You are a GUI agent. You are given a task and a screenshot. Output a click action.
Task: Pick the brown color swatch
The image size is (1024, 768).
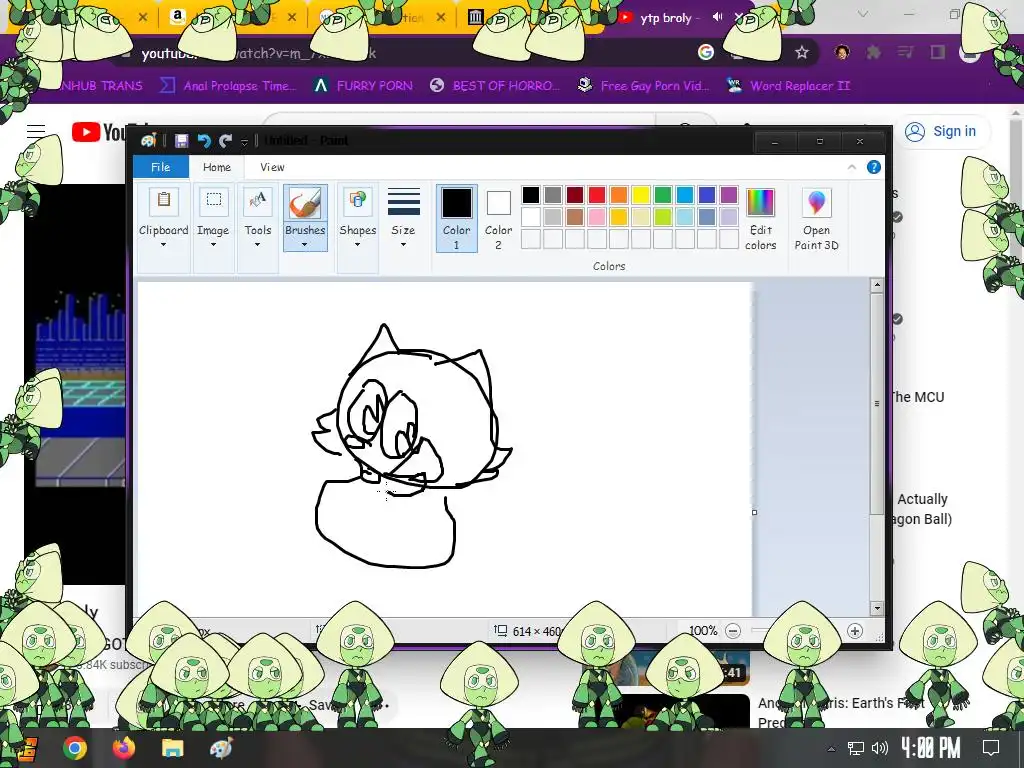click(575, 217)
